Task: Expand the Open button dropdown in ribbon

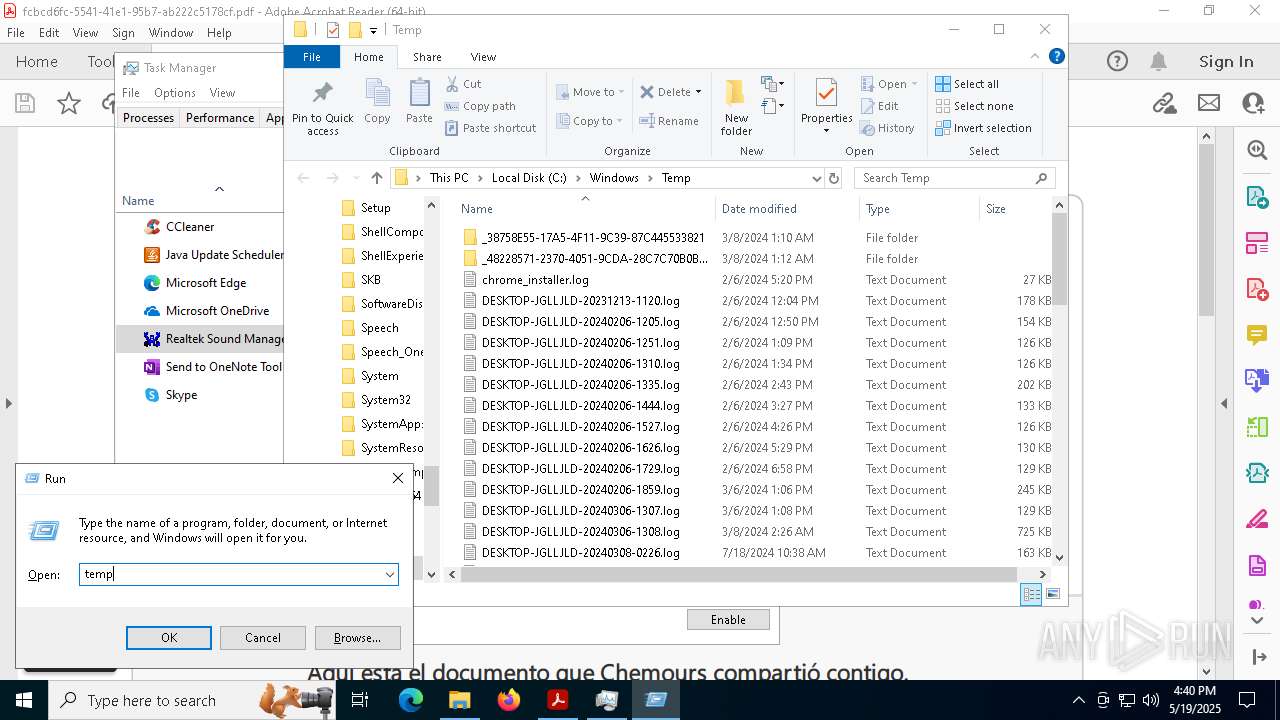Action: [x=913, y=84]
